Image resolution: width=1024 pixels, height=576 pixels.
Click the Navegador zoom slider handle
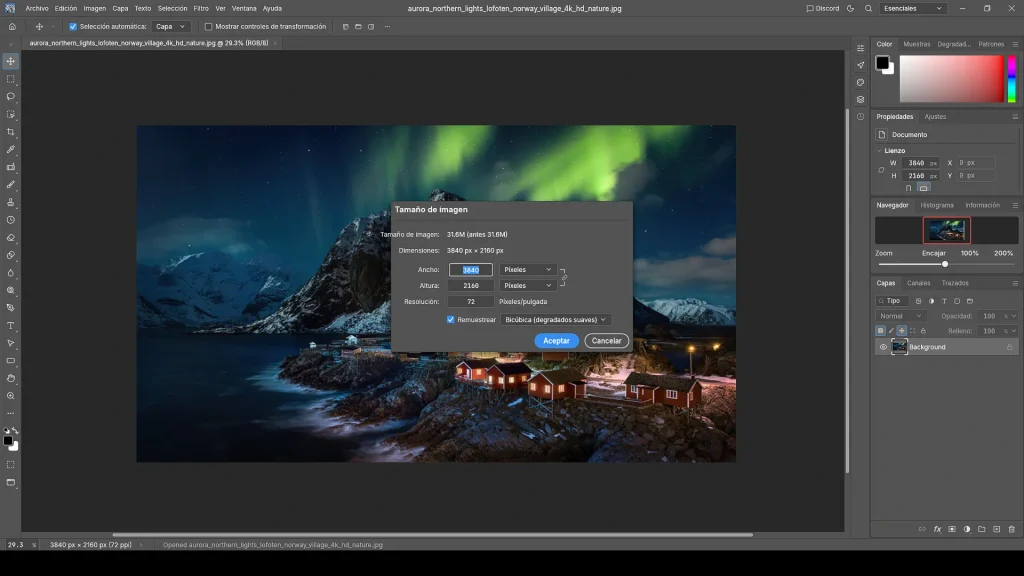[945, 264]
